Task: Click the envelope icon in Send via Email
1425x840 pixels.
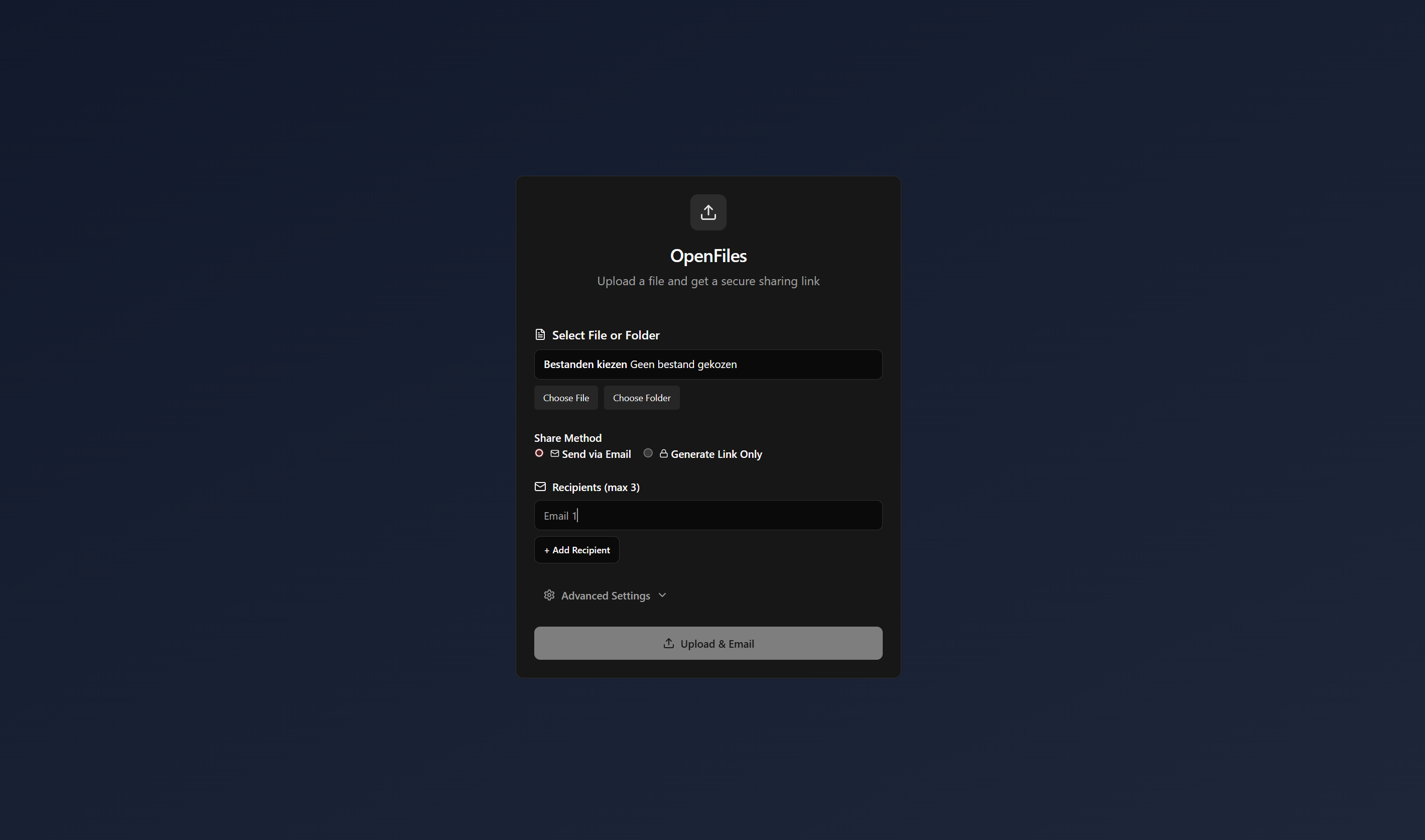Action: 555,453
